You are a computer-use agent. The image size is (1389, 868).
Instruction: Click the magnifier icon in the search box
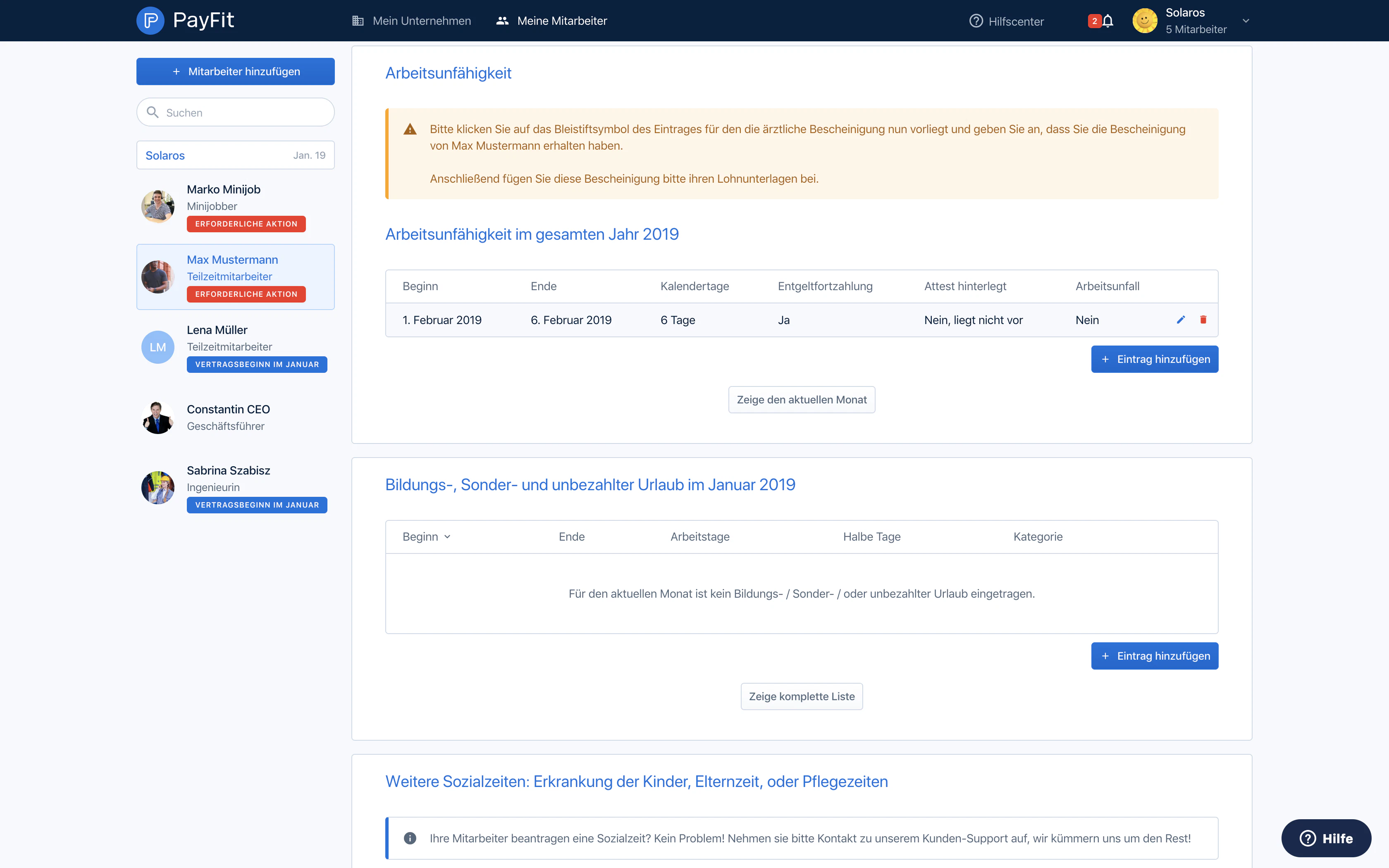(153, 112)
